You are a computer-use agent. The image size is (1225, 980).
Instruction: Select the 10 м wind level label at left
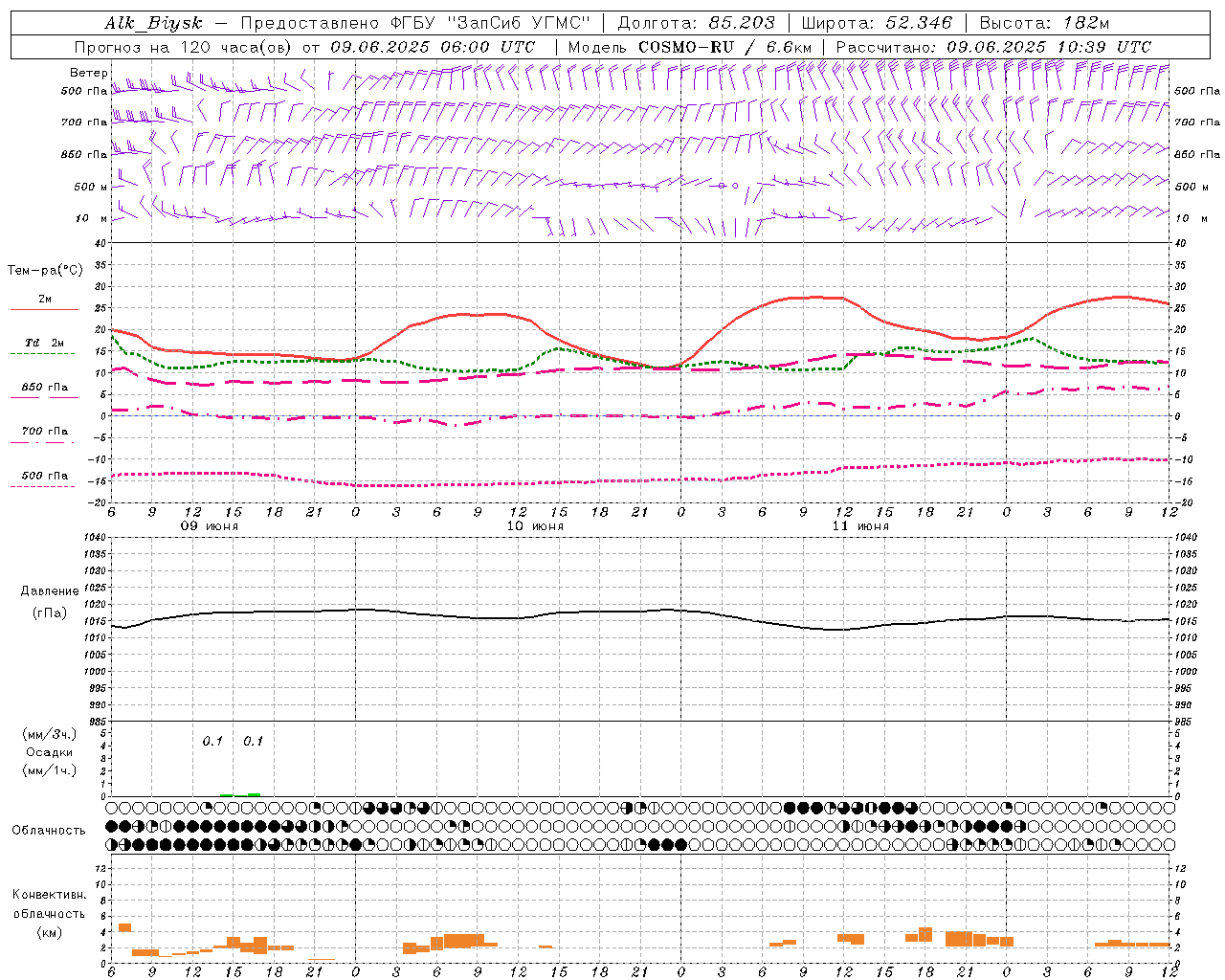click(91, 218)
